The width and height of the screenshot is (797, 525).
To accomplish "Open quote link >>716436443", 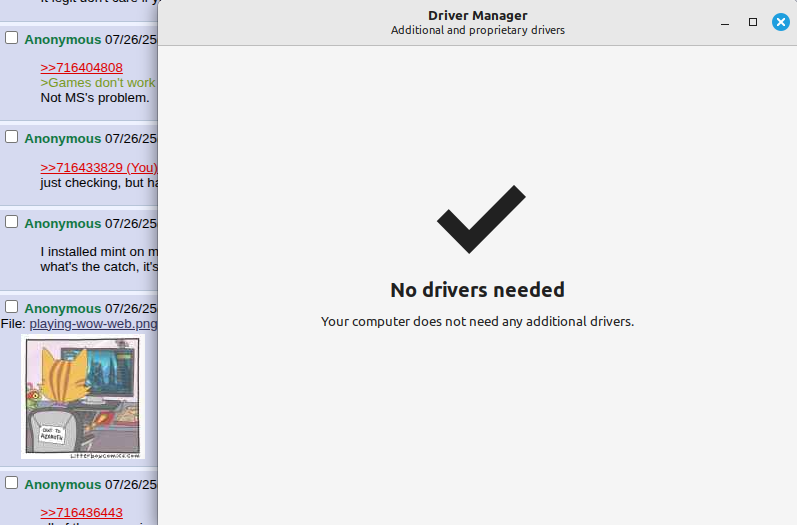I will click(x=81, y=512).
